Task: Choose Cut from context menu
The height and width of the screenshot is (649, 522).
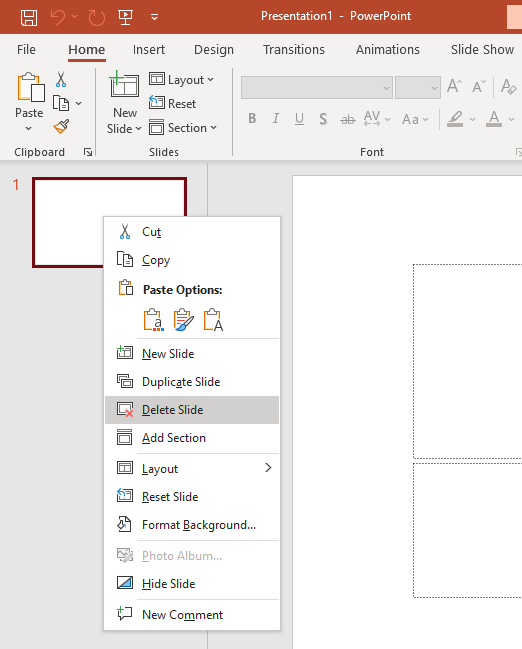Action: coord(192,232)
